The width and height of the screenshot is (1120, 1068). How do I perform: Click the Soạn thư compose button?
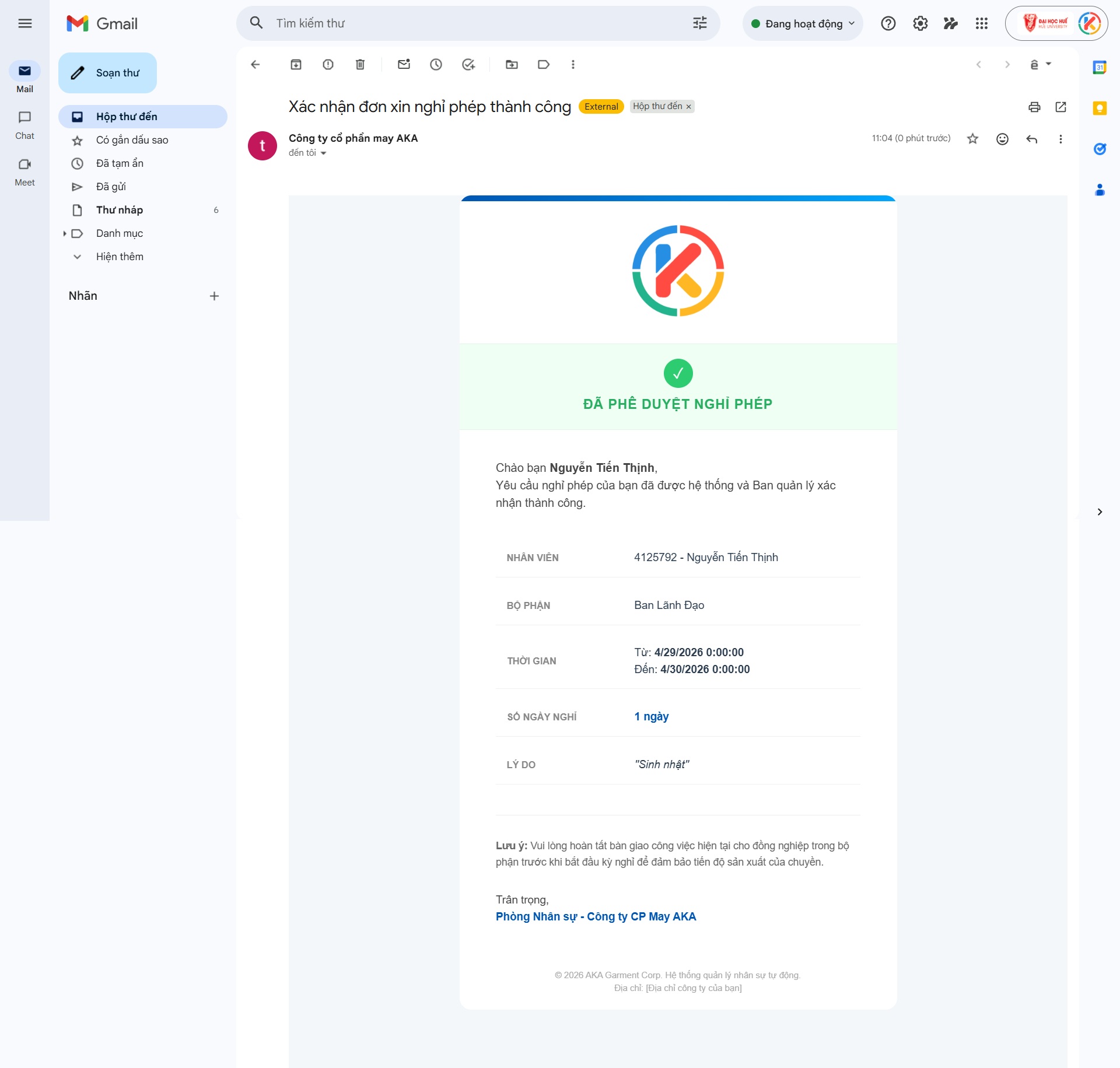(107, 72)
